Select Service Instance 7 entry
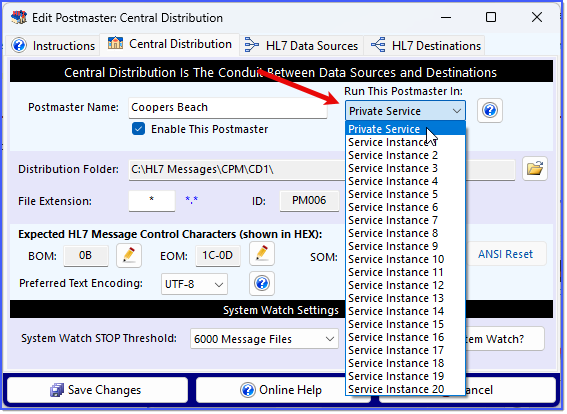567x414 pixels. pos(405,220)
